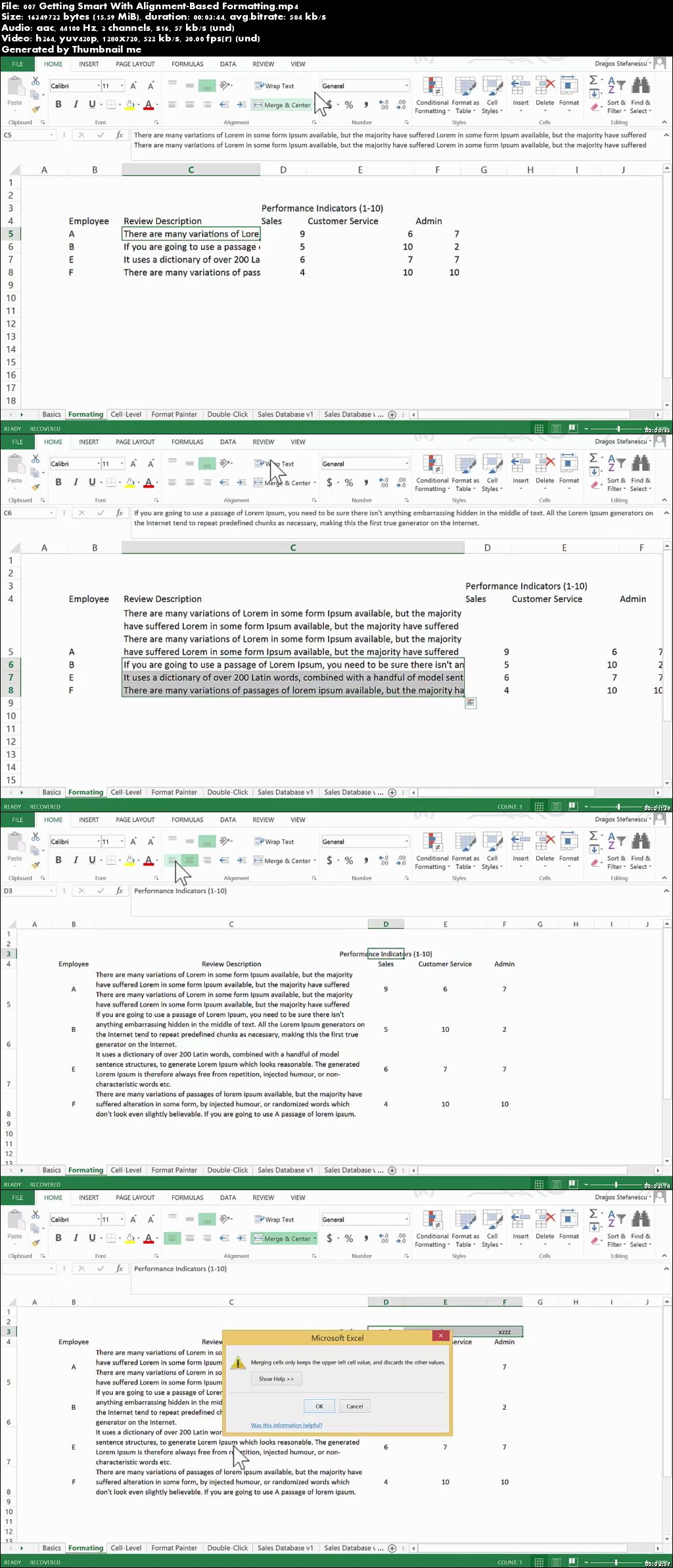Click the Paste icon in Name Box C5 frame
The image size is (673, 1568).
pos(14,87)
